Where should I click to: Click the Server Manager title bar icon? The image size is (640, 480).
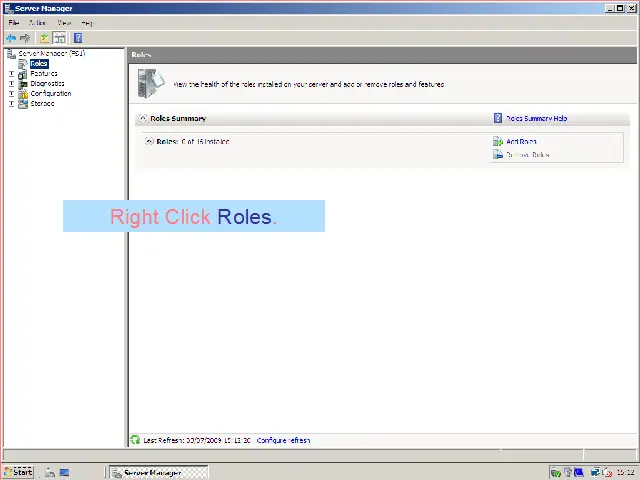pyautogui.click(x=9, y=8)
